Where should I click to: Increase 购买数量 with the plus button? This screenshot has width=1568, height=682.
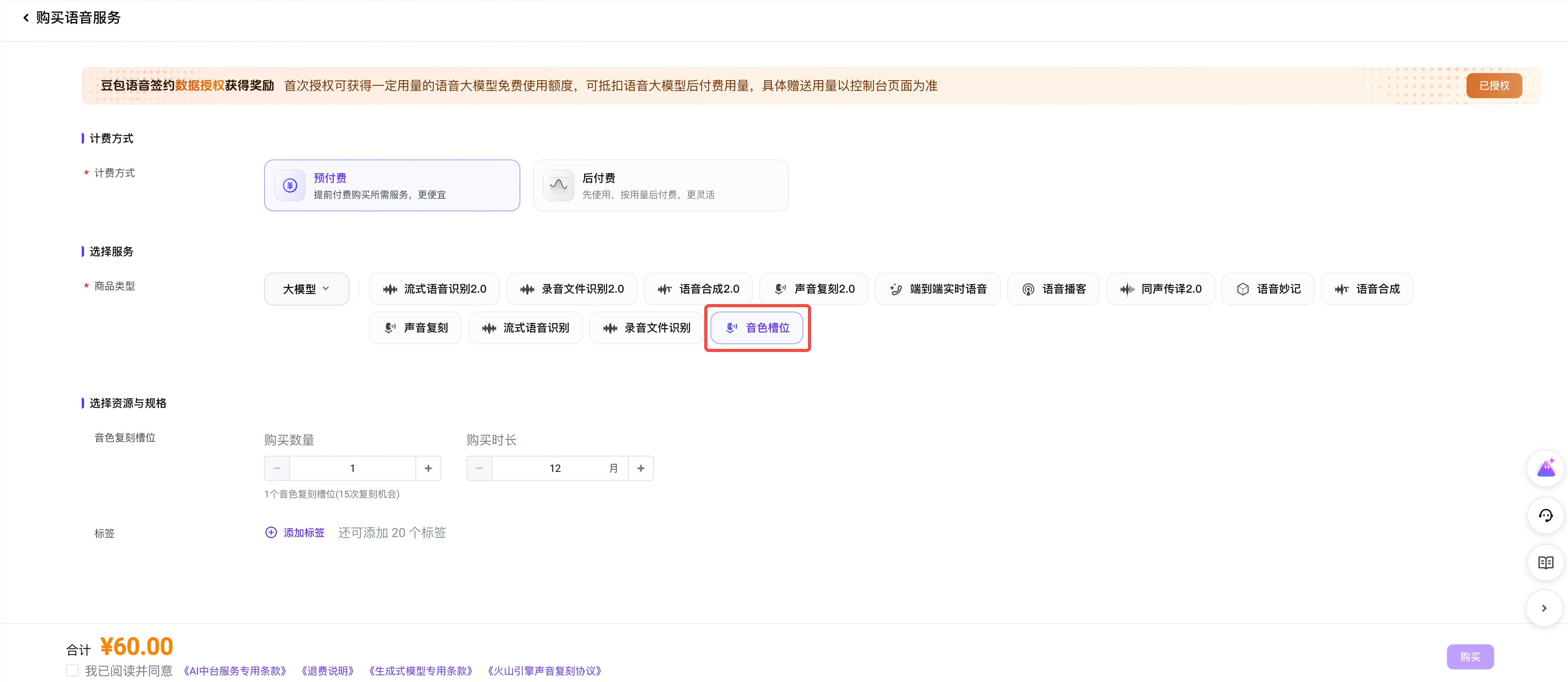428,468
